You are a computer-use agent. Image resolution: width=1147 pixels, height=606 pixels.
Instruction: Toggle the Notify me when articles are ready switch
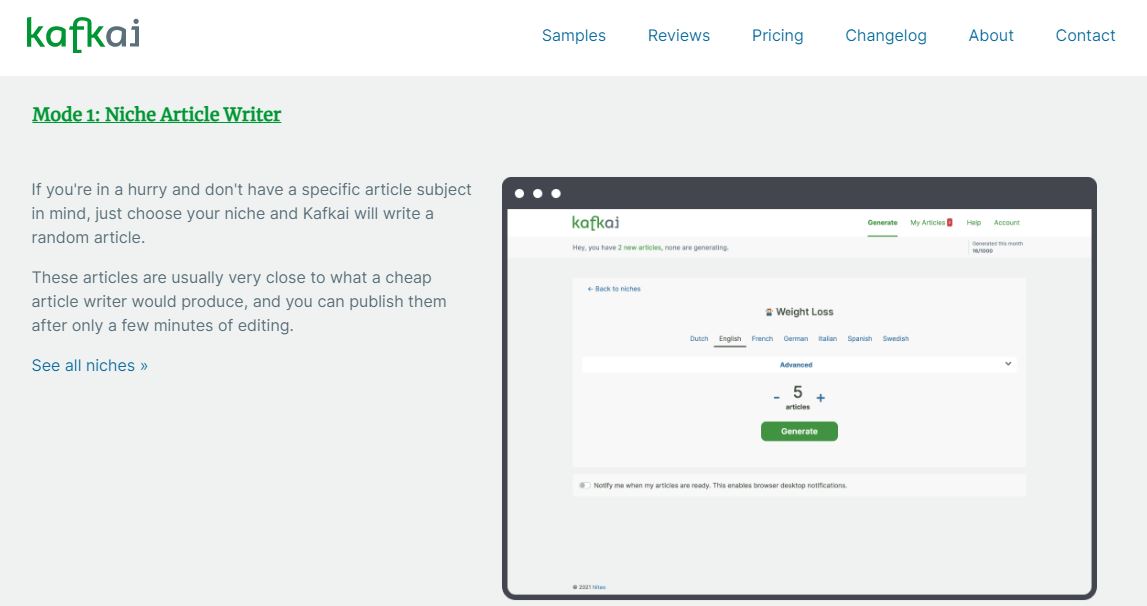[x=584, y=485]
